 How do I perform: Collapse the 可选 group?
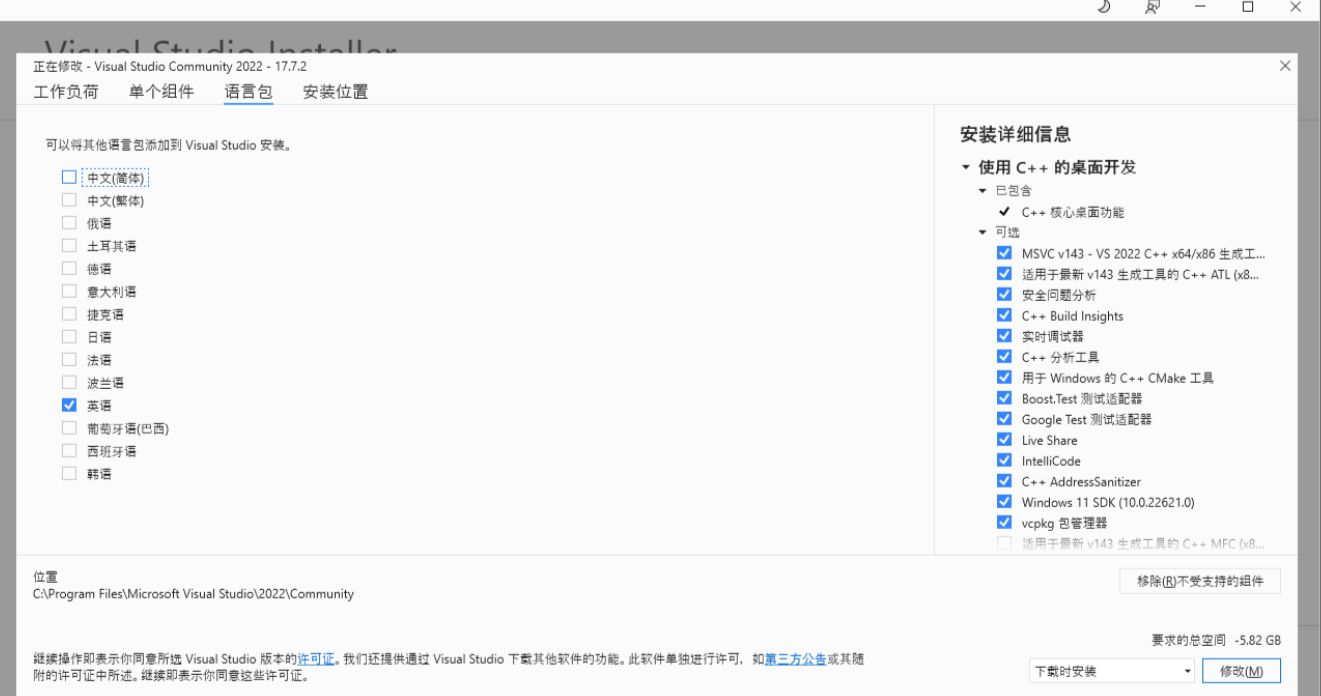pyautogui.click(x=983, y=232)
